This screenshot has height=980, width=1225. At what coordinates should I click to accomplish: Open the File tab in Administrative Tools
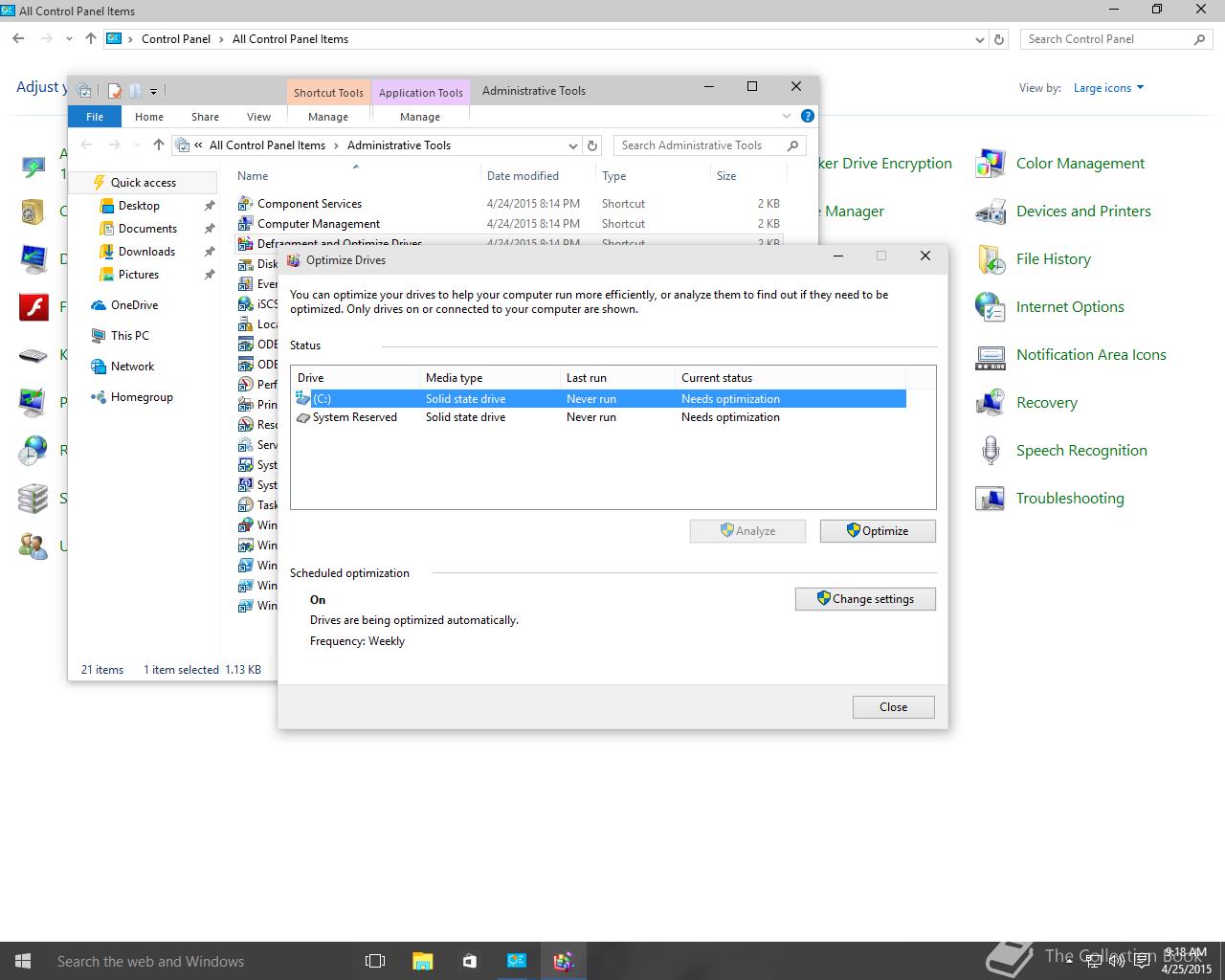click(95, 117)
